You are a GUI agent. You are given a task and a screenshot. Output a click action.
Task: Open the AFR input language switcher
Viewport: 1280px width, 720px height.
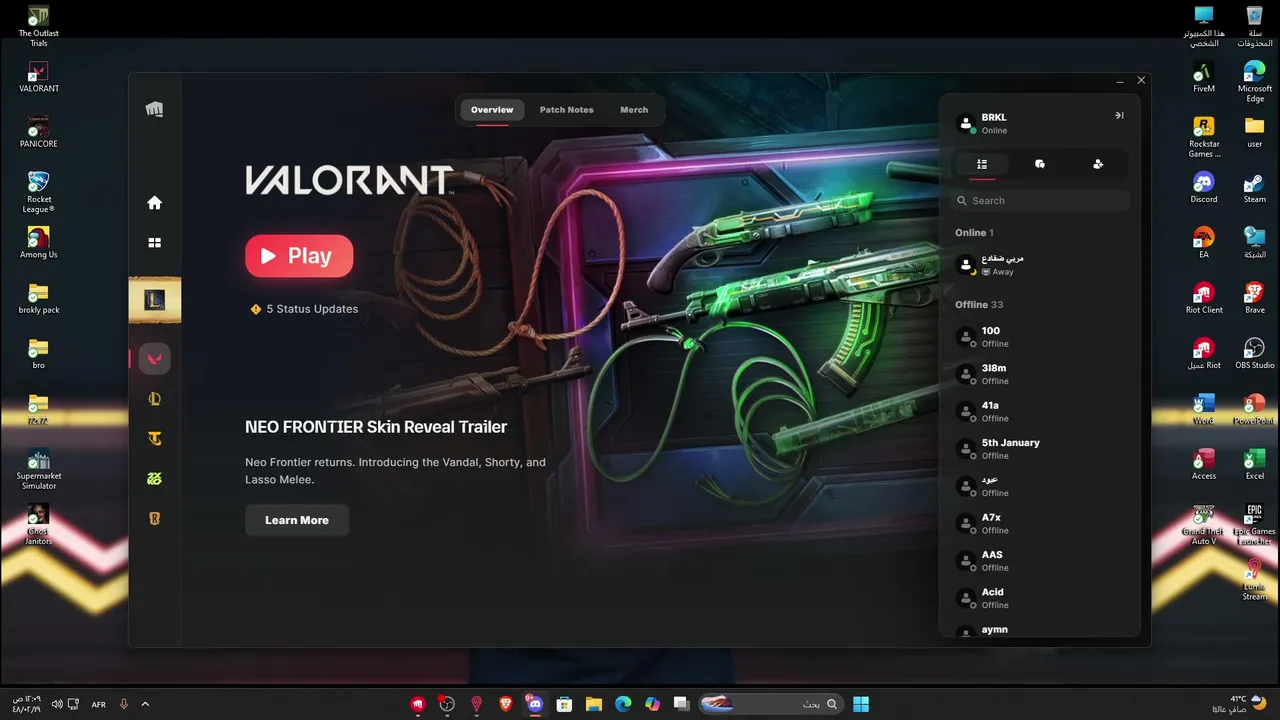tap(99, 704)
